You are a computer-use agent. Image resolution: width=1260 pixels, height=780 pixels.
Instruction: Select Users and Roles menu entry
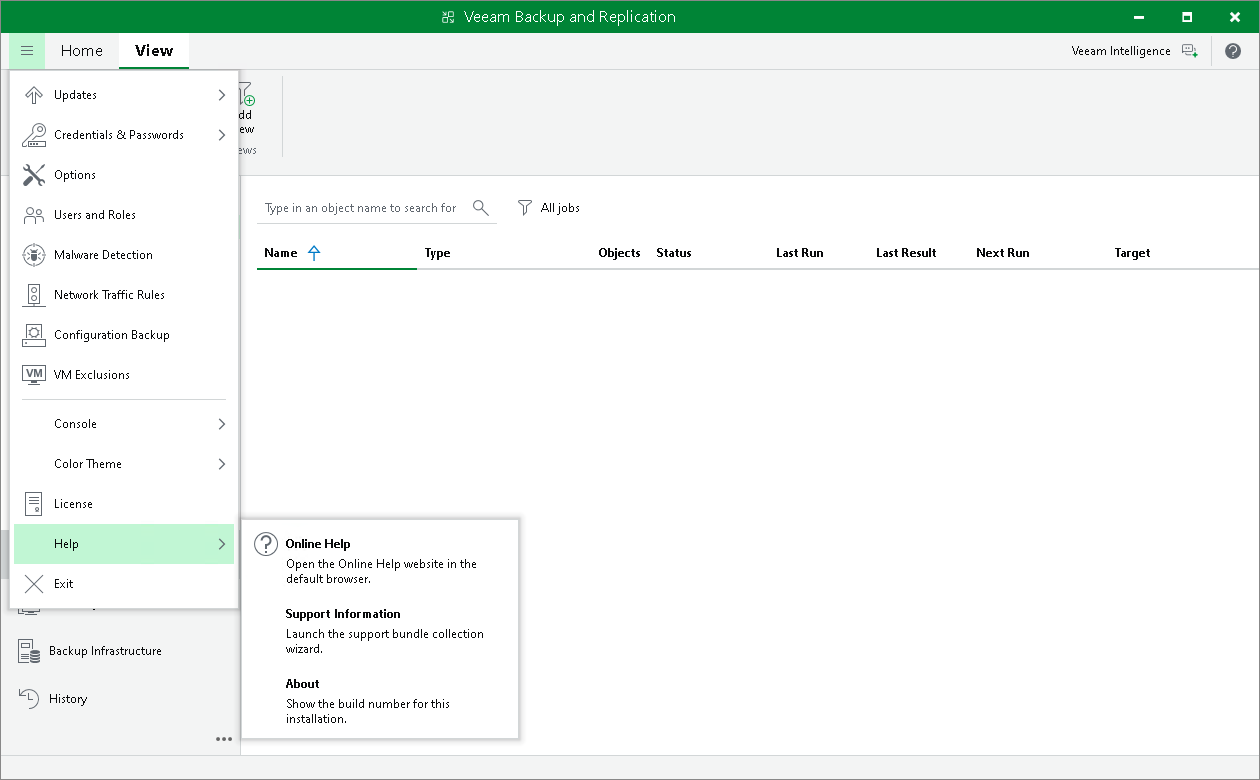pyautogui.click(x=124, y=215)
